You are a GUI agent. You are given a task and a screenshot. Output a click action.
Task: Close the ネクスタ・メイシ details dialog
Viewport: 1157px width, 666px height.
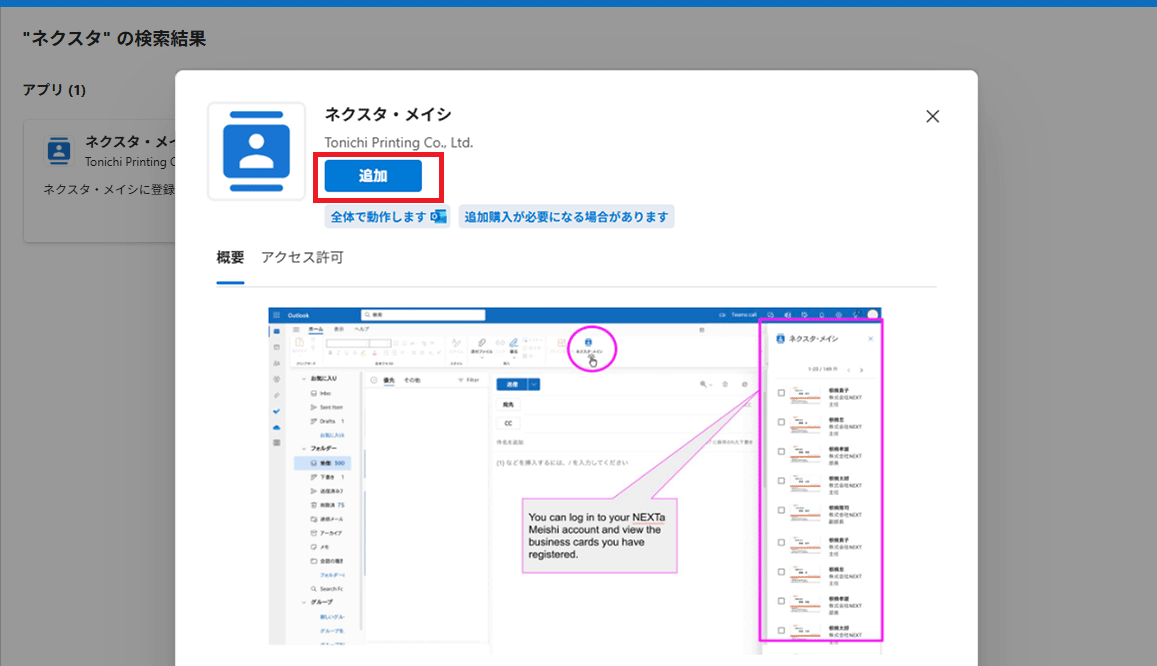(x=933, y=117)
